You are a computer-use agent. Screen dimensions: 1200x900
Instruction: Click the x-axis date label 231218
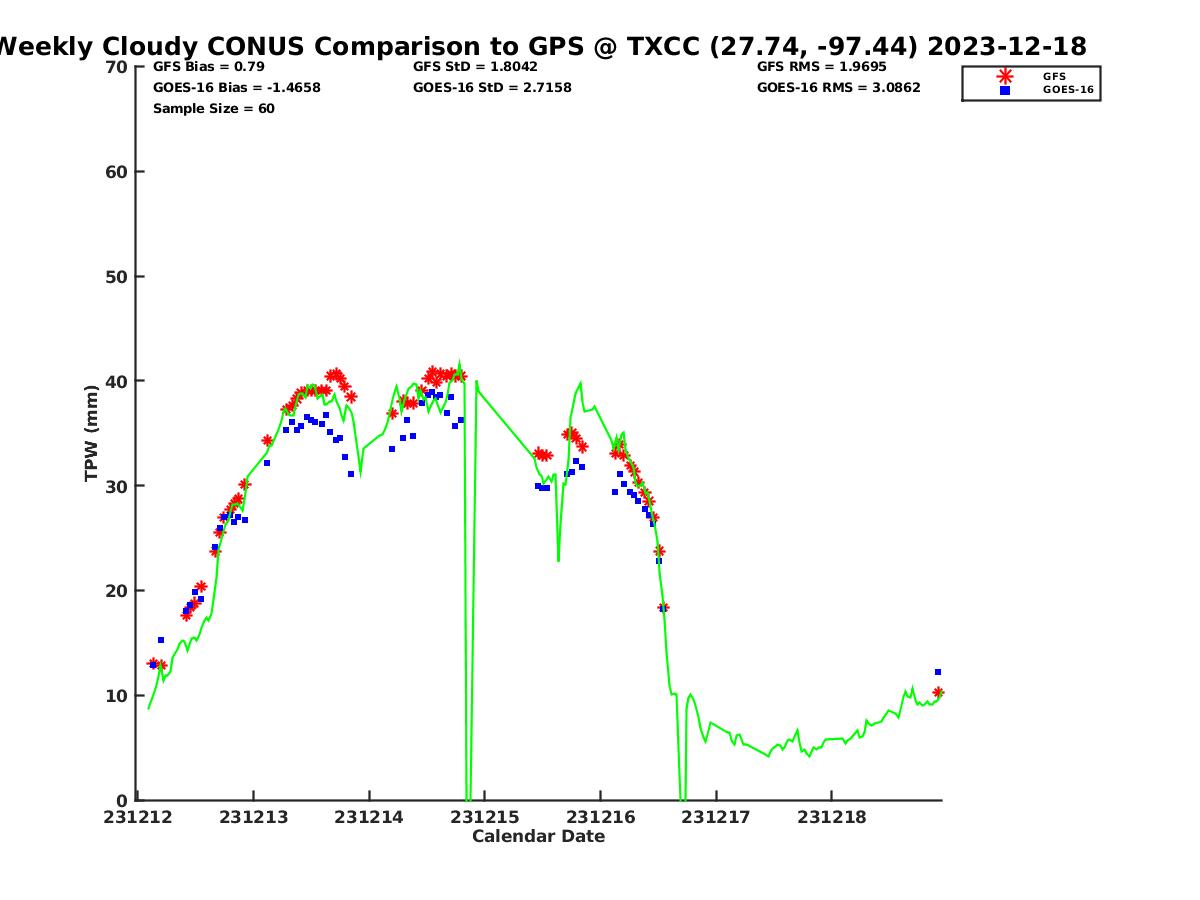pos(831,817)
